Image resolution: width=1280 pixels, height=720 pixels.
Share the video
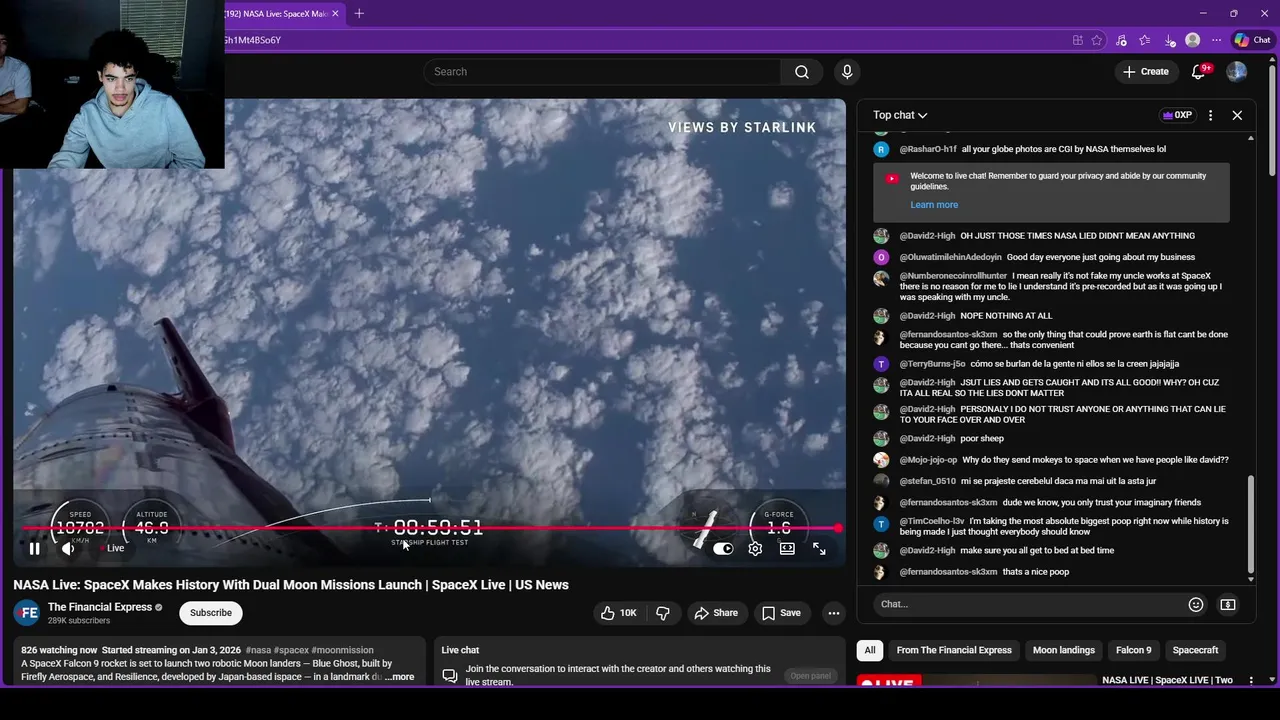[716, 613]
